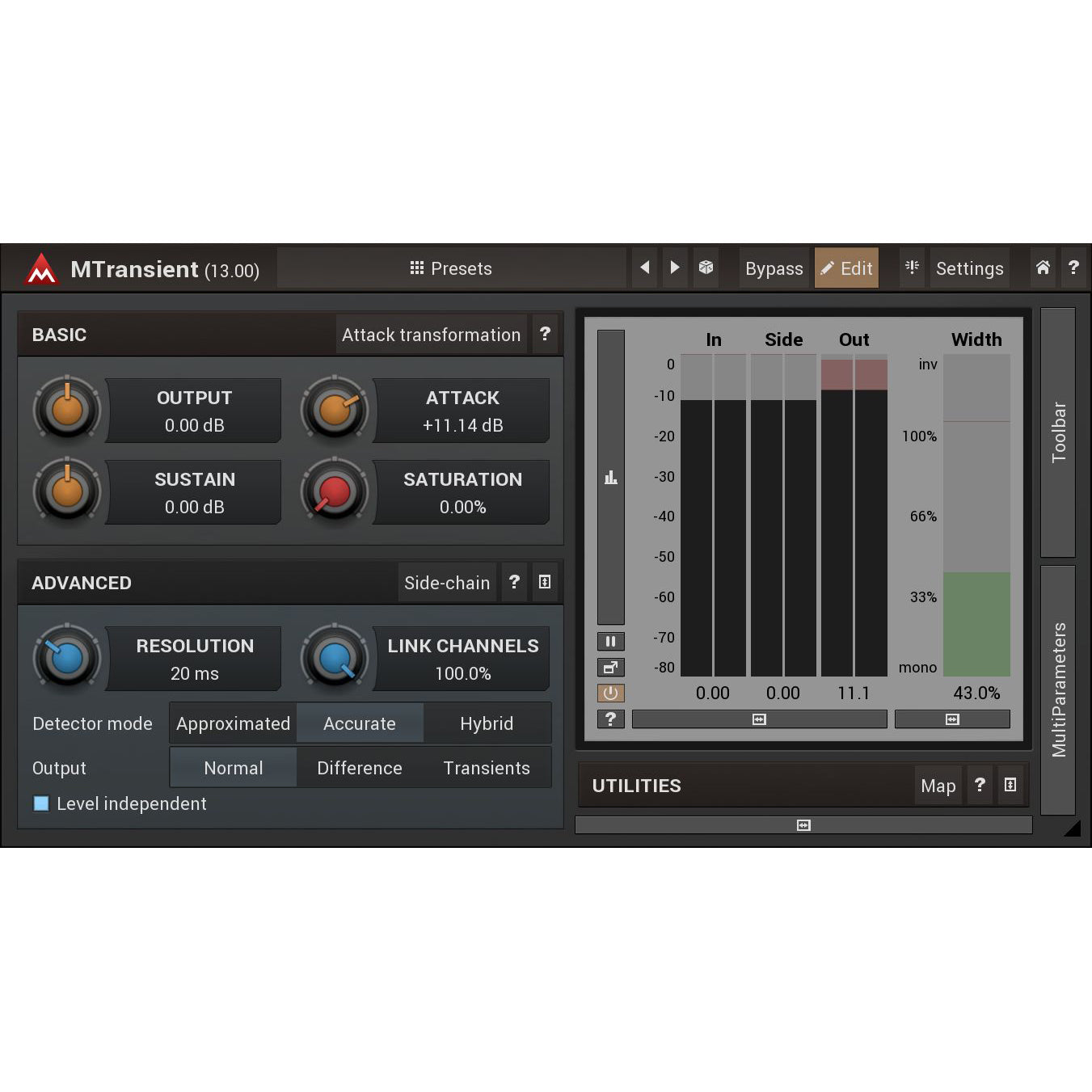1092x1092 pixels.
Task: Open the Presets browser
Action: tap(450, 268)
